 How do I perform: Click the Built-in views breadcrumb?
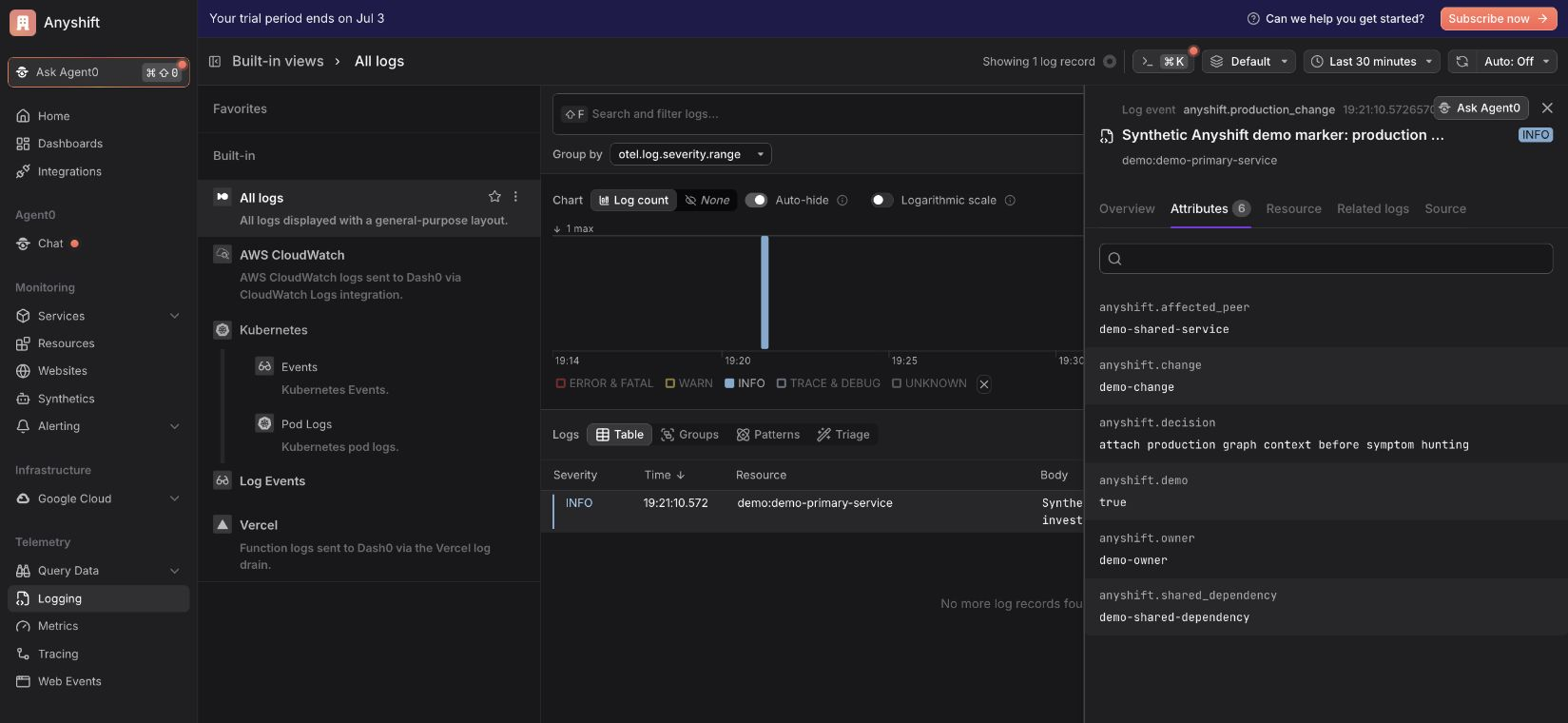[x=278, y=61]
